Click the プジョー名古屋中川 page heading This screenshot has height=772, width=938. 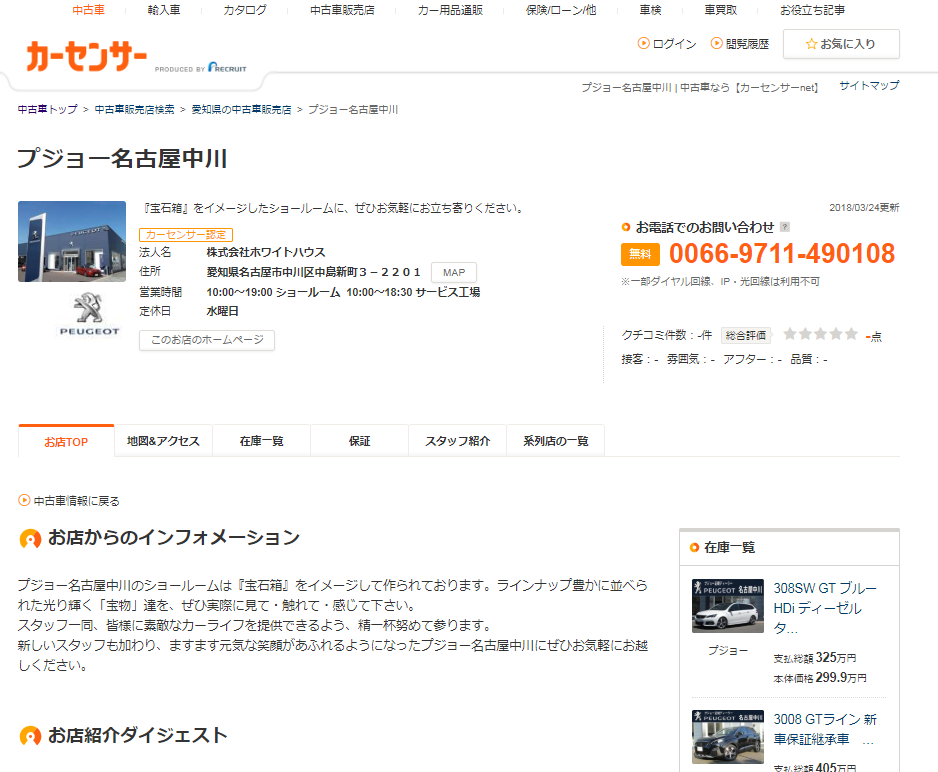pyautogui.click(x=122, y=158)
